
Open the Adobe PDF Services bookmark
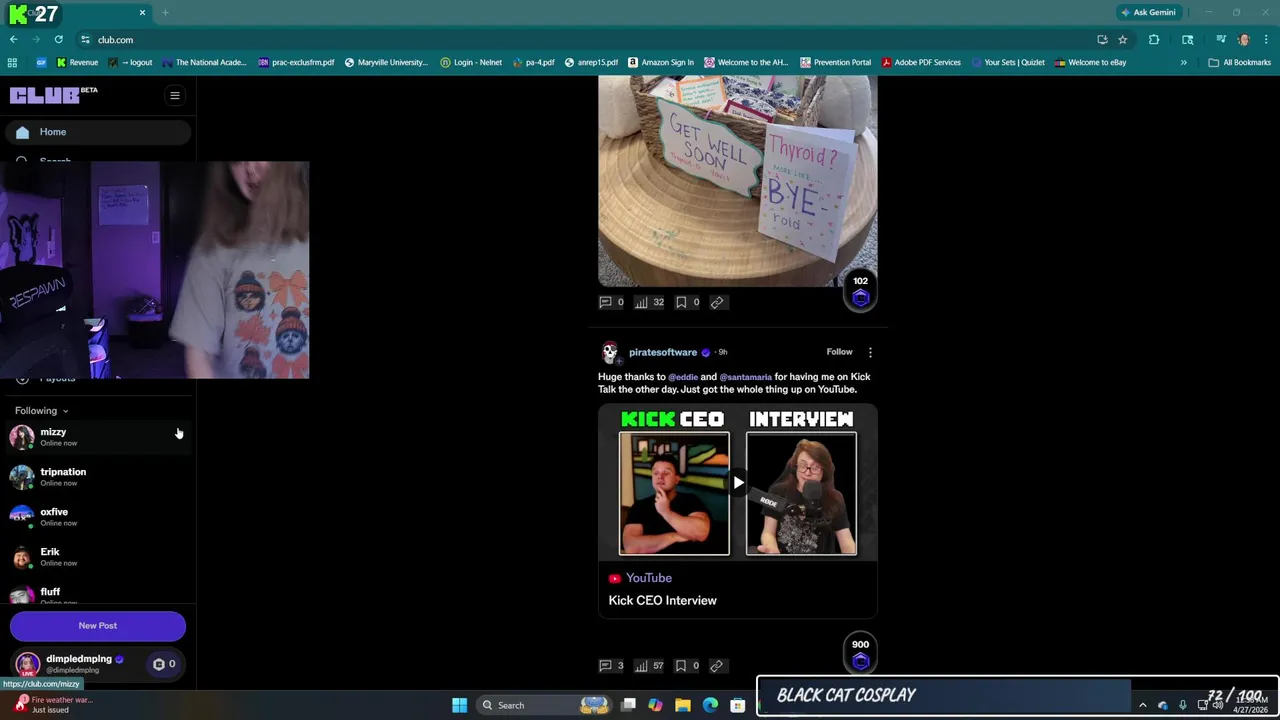coord(920,62)
